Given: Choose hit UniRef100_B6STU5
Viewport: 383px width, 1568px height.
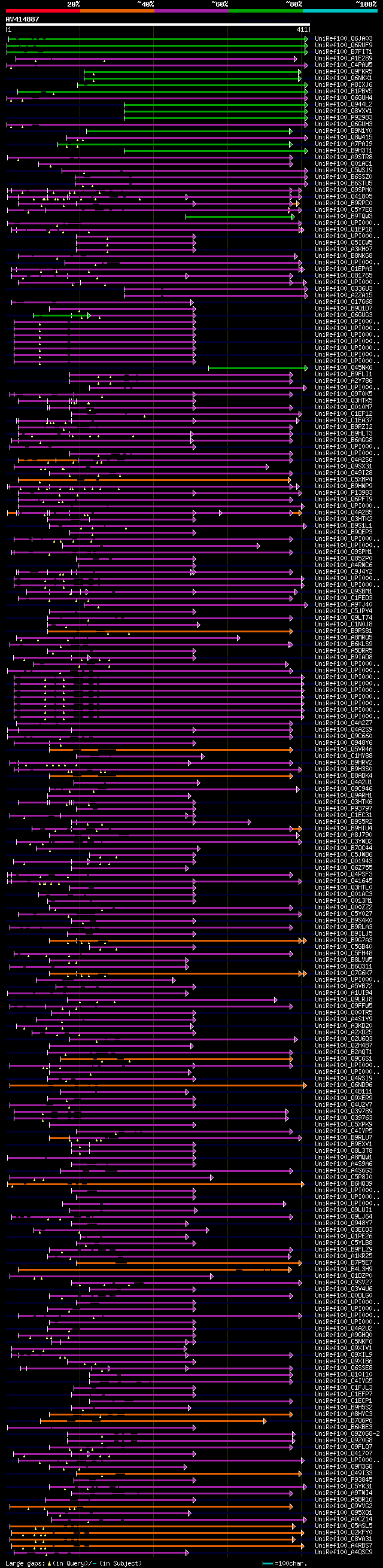Looking at the screenshot, I should (344, 184).
